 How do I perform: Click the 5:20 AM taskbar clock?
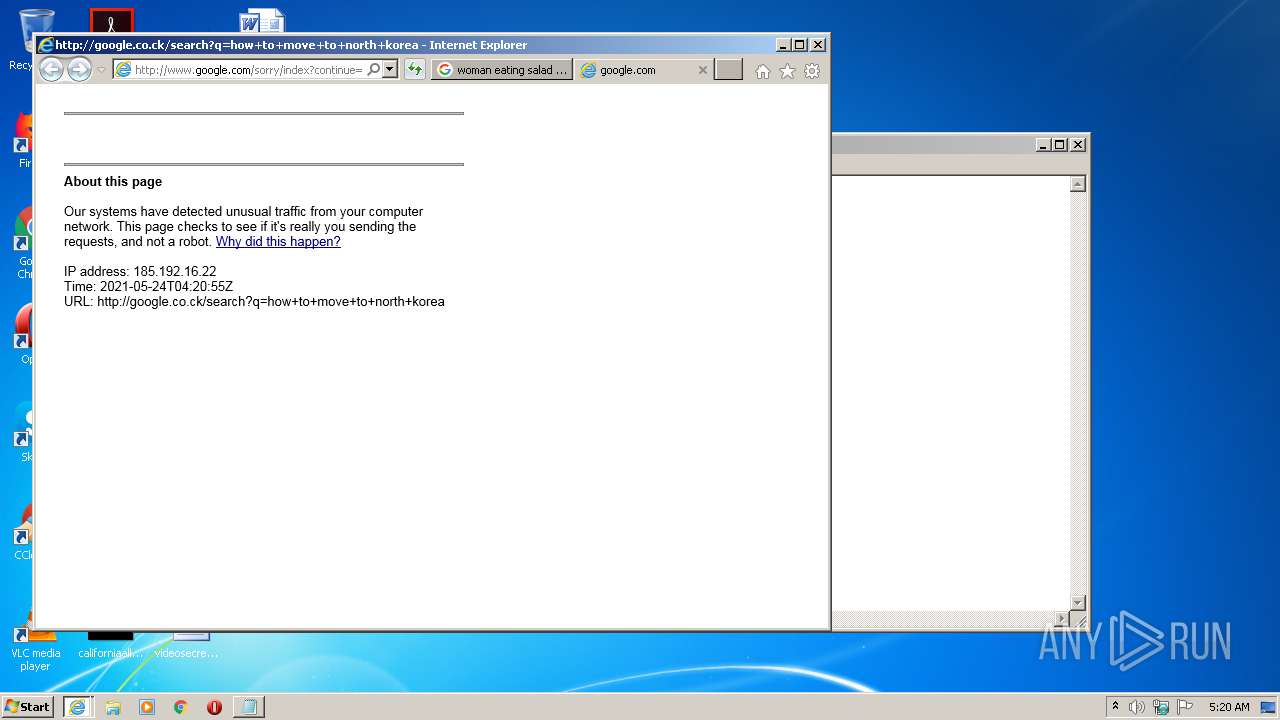(1229, 707)
